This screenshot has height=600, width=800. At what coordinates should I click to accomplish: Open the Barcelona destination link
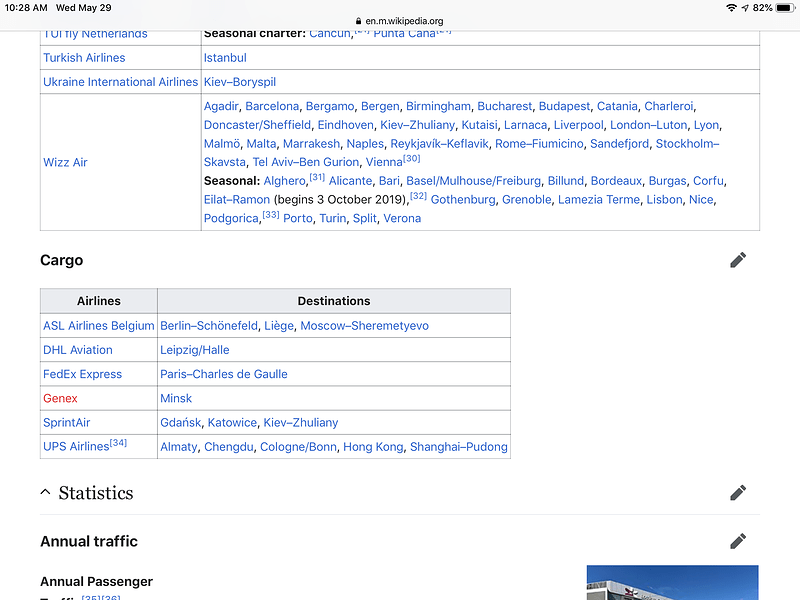click(x=272, y=106)
